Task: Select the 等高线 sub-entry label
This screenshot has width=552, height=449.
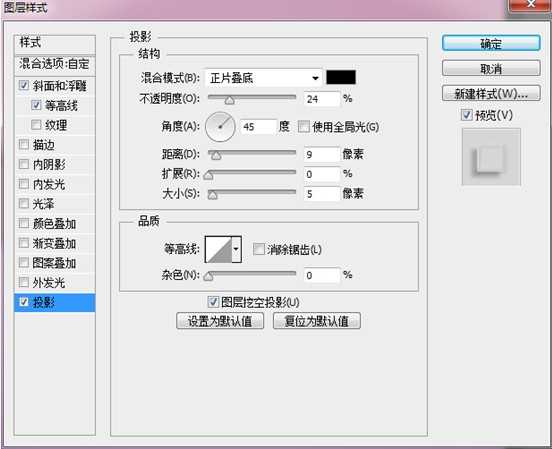Action: click(x=61, y=105)
